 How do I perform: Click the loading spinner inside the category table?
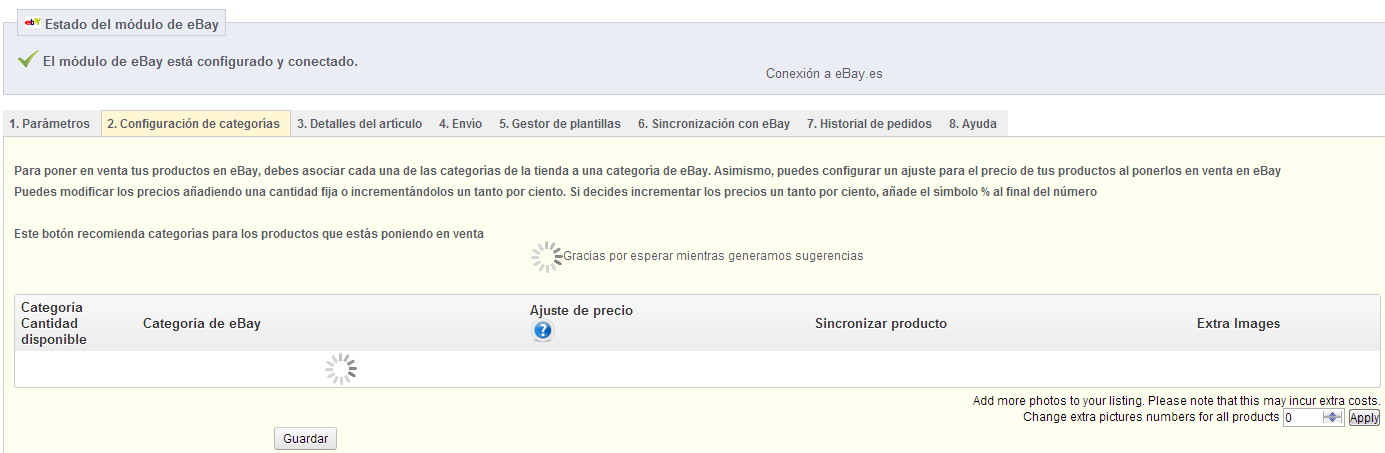click(x=341, y=369)
